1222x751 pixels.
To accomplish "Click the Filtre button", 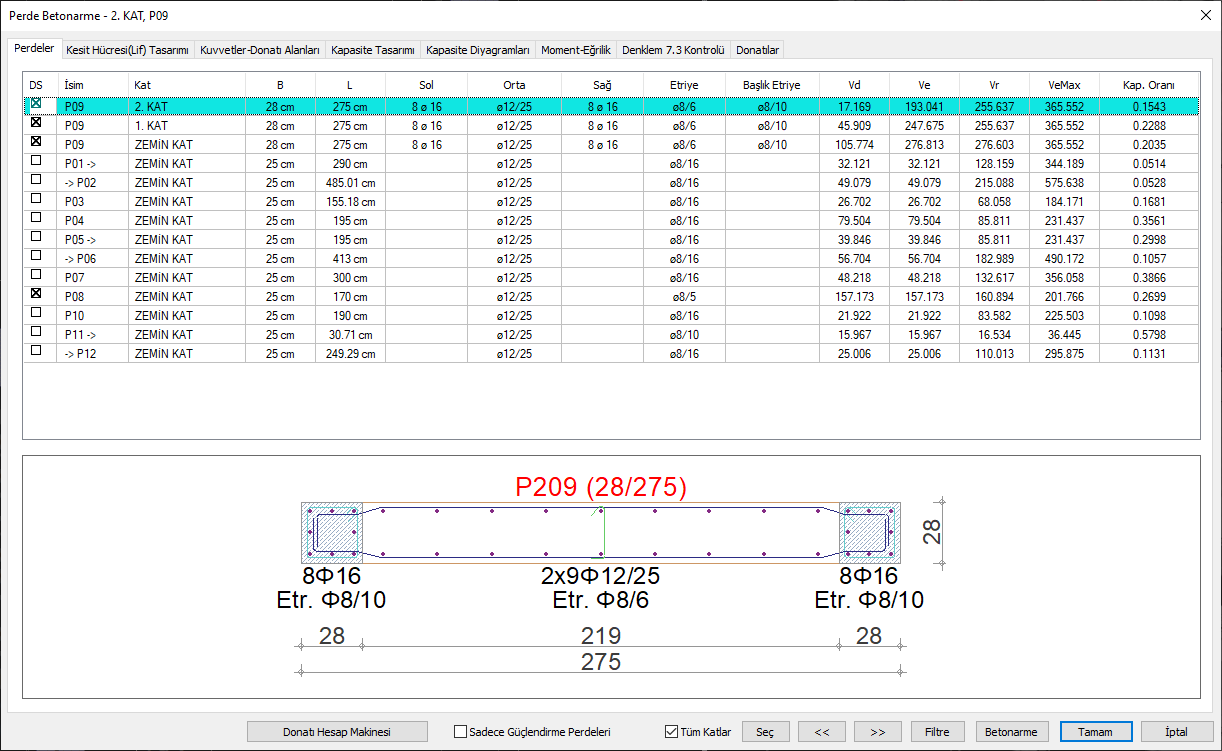I will point(937,732).
